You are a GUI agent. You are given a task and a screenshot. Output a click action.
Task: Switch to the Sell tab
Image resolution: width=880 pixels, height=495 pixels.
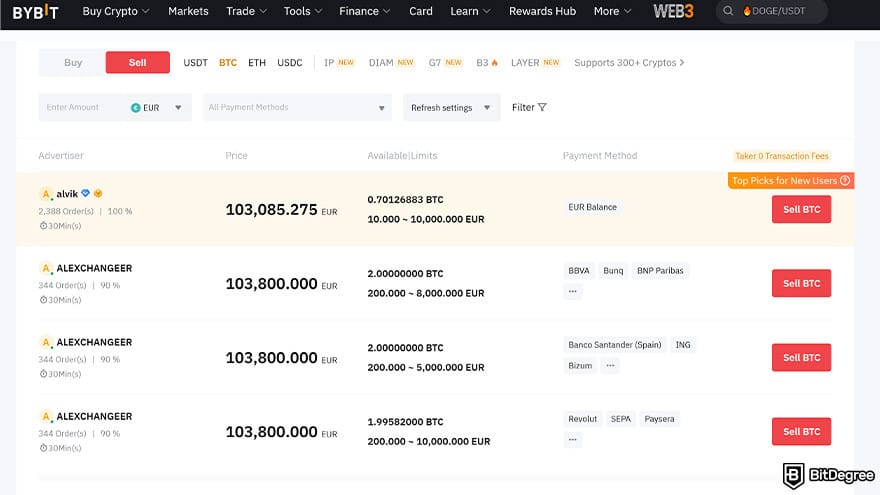coord(138,62)
